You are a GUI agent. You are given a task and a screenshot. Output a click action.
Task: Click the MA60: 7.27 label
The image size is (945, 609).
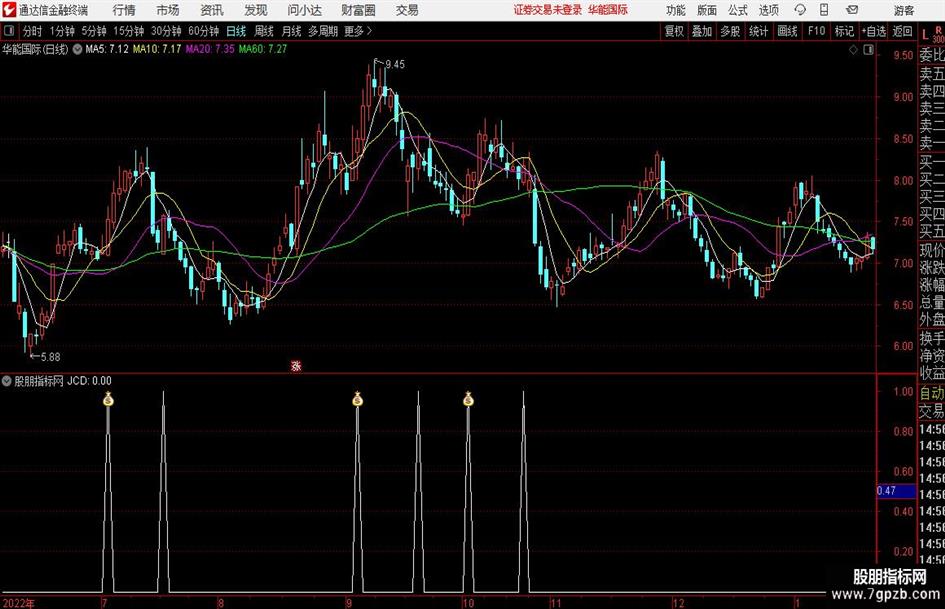263,49
